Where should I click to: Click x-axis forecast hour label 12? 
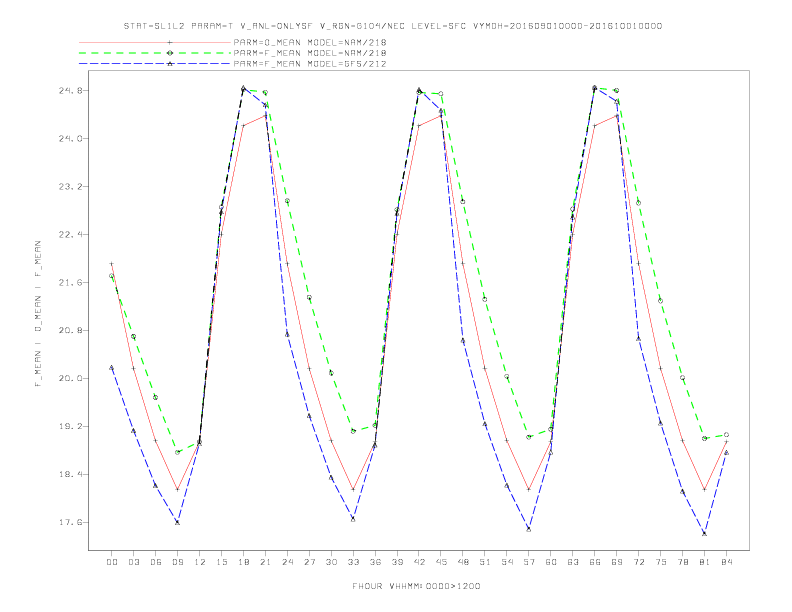(200, 562)
